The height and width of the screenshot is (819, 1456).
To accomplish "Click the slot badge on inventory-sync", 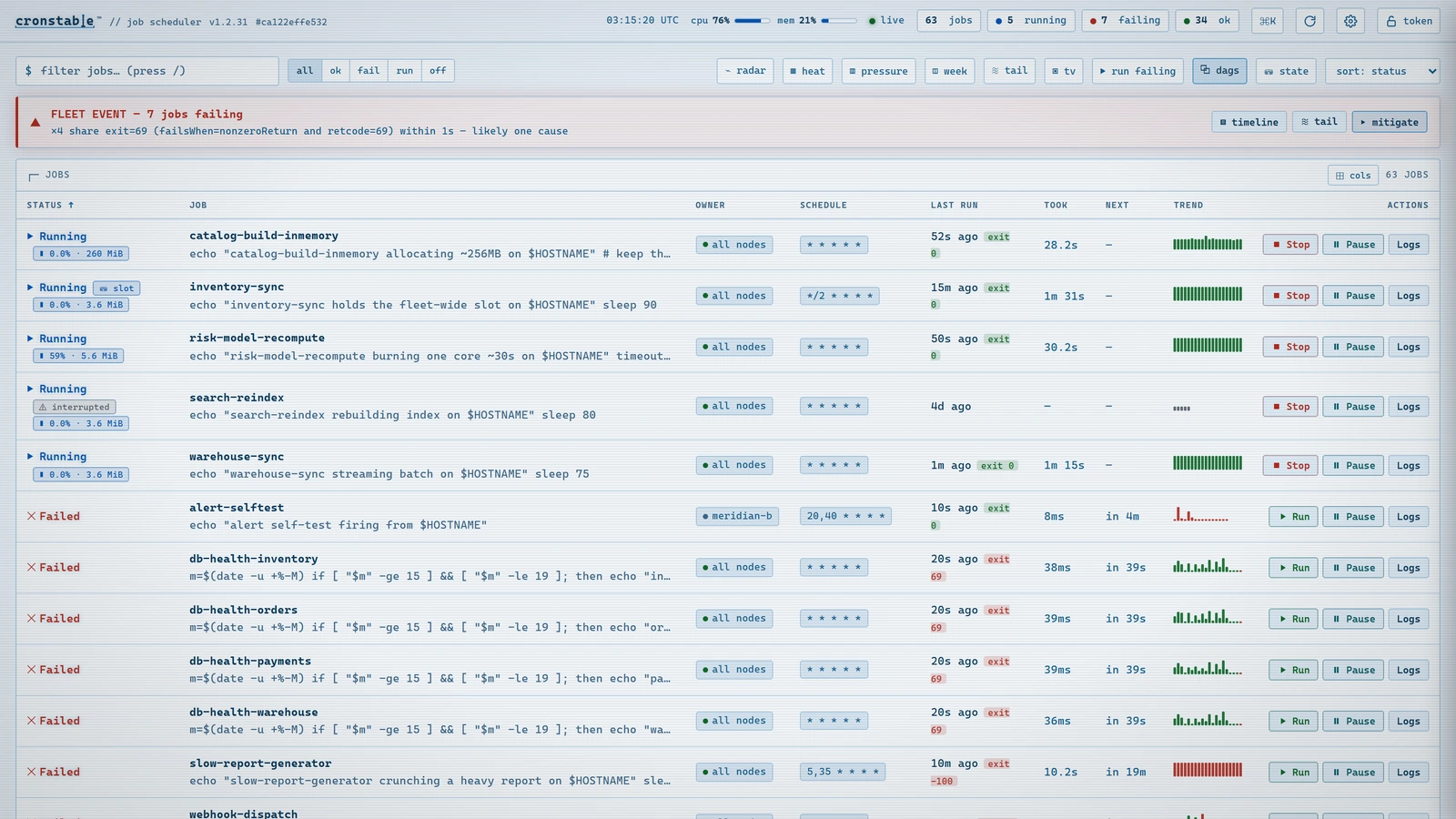I will (x=116, y=288).
